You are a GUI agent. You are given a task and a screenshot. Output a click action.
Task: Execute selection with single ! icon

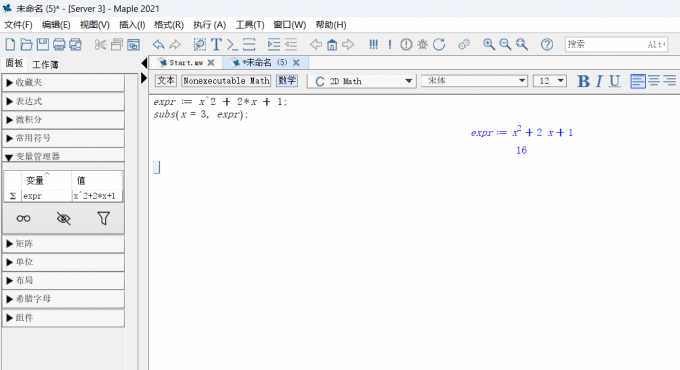click(390, 44)
